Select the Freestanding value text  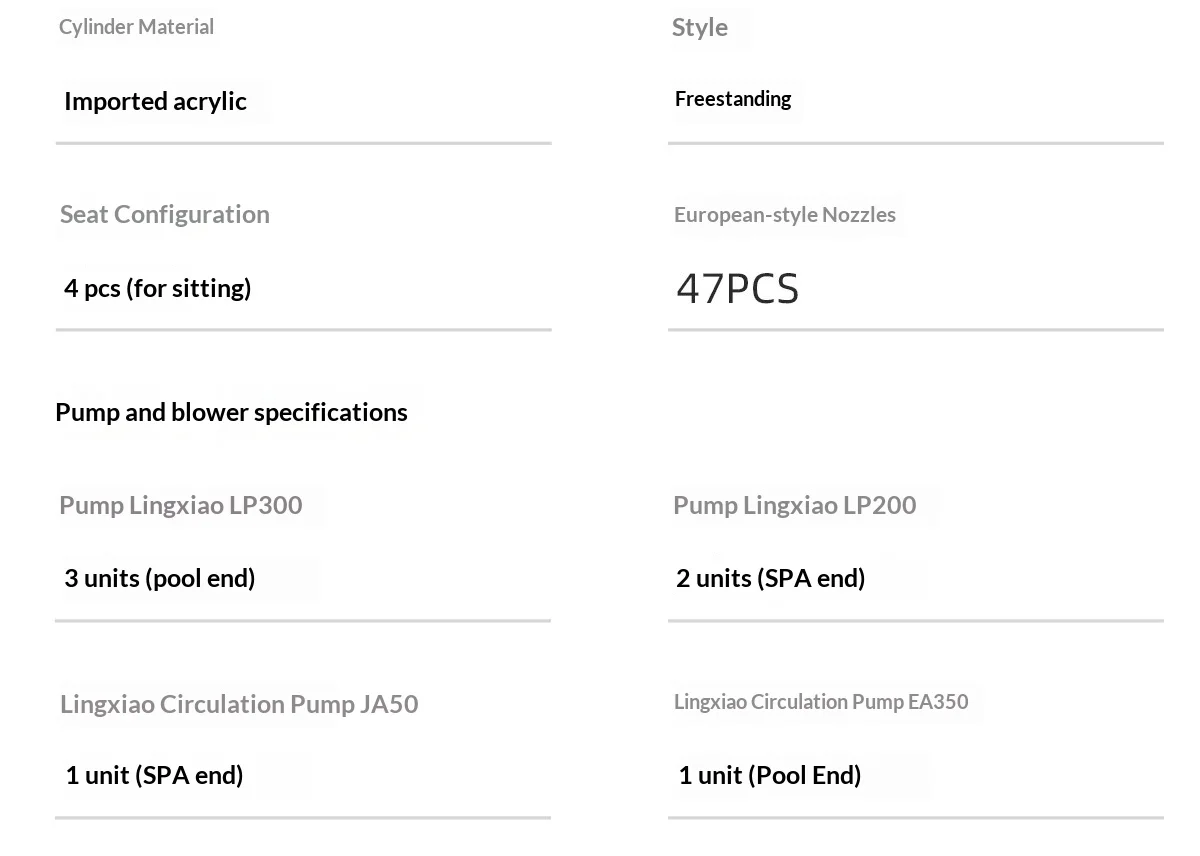[x=733, y=99]
